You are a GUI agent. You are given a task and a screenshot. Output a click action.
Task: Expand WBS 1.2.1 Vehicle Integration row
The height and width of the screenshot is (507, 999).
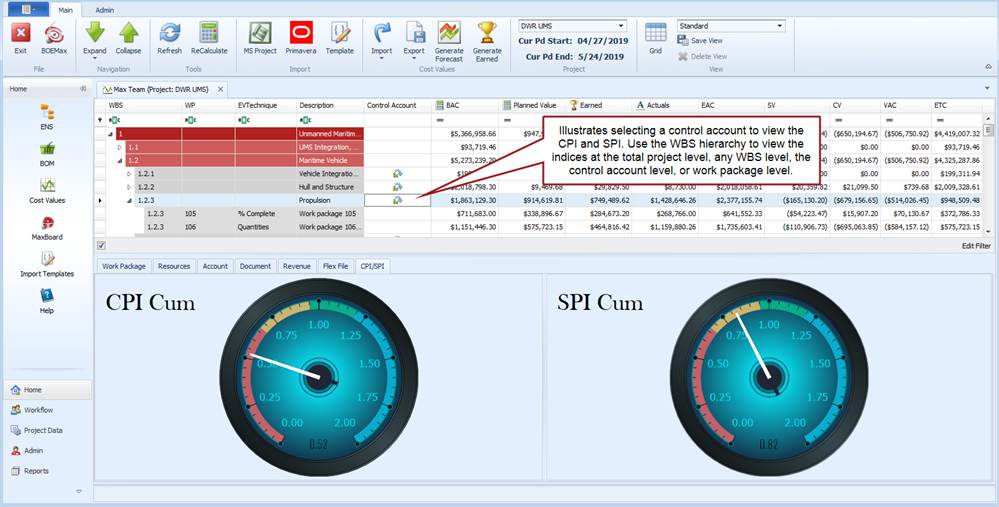(129, 174)
